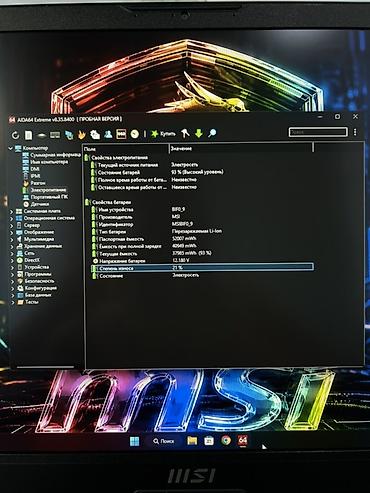The width and height of the screenshot is (370, 493).
Task: Click the Программы tree label
Action: click(38, 274)
